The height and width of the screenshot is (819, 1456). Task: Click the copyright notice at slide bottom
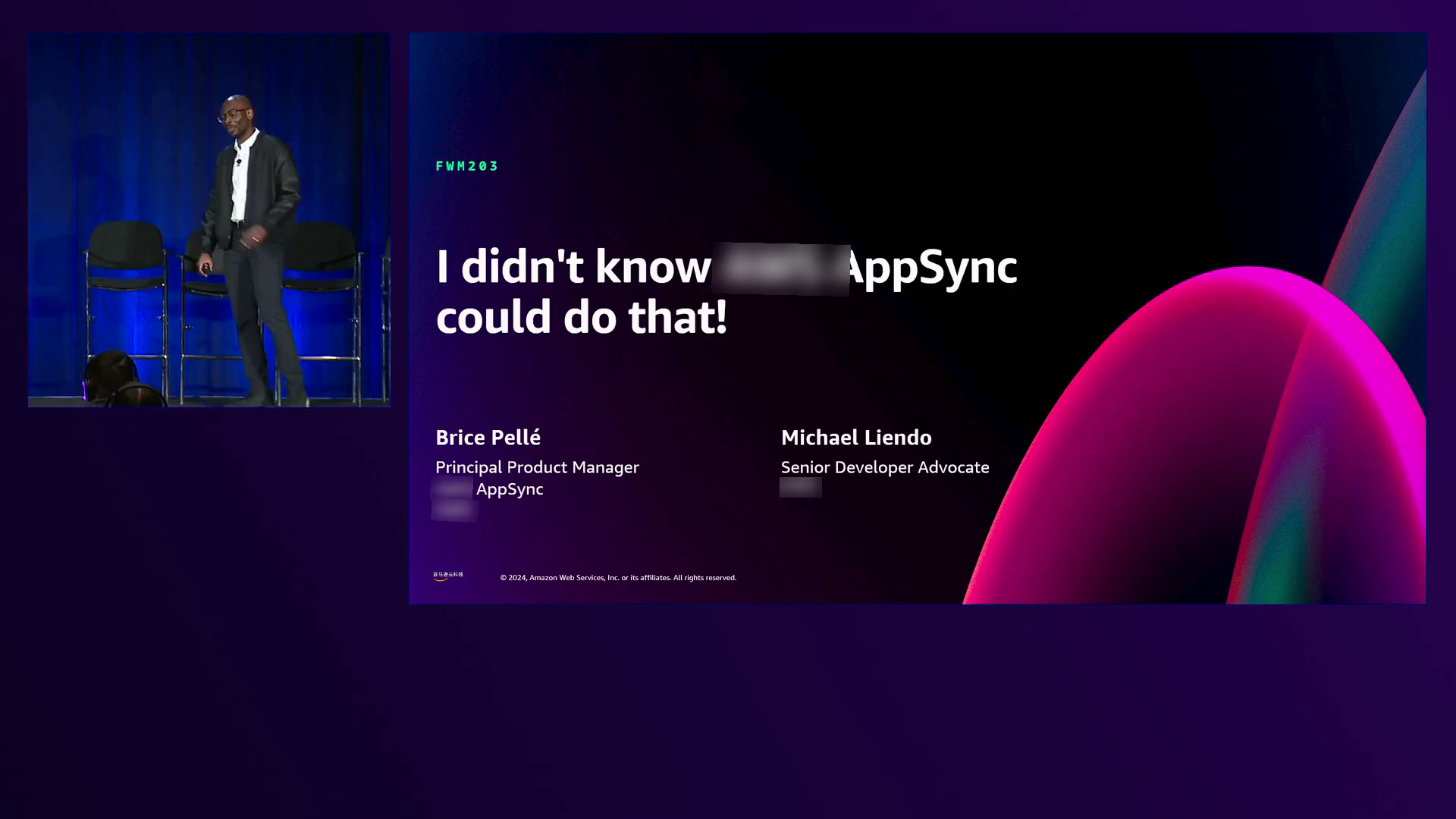pyautogui.click(x=618, y=578)
